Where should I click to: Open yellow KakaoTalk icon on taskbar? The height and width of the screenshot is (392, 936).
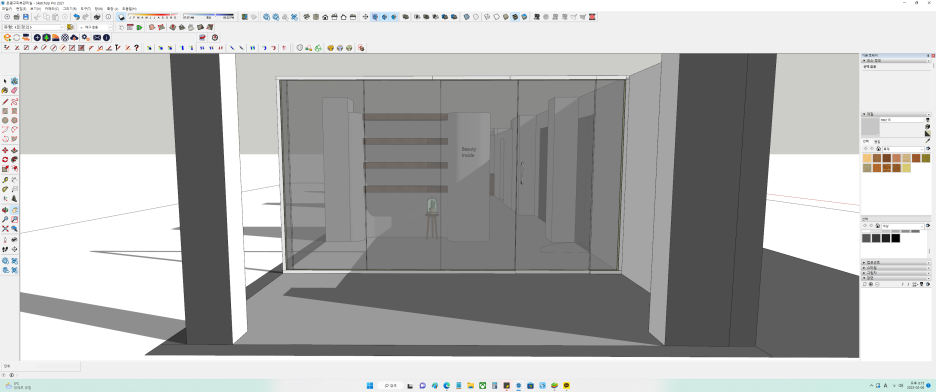click(x=566, y=385)
